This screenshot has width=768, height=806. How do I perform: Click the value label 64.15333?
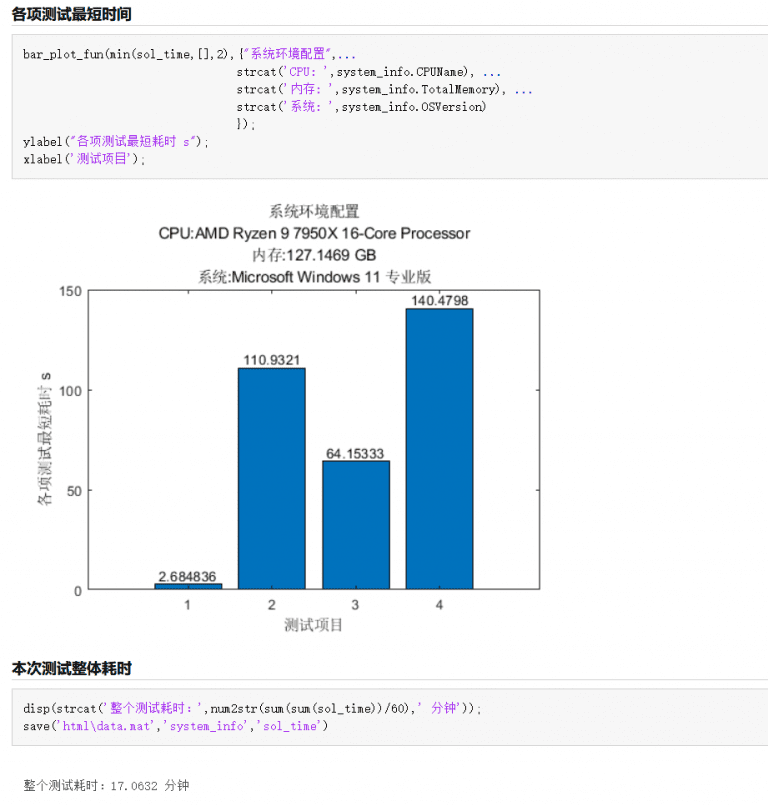tap(355, 454)
